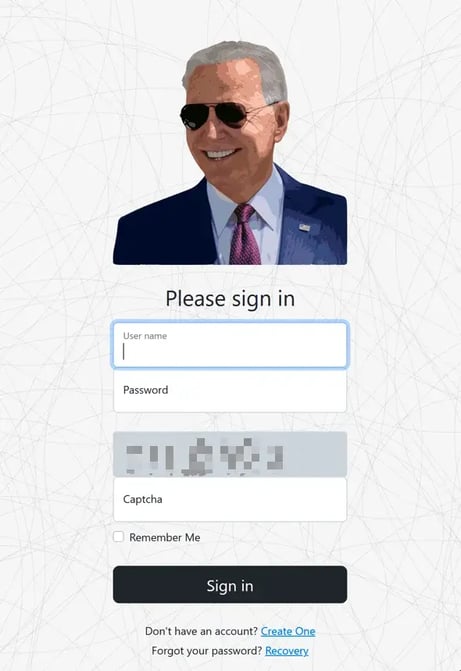
Task: Click the pixelated captcha image
Action: (x=230, y=454)
